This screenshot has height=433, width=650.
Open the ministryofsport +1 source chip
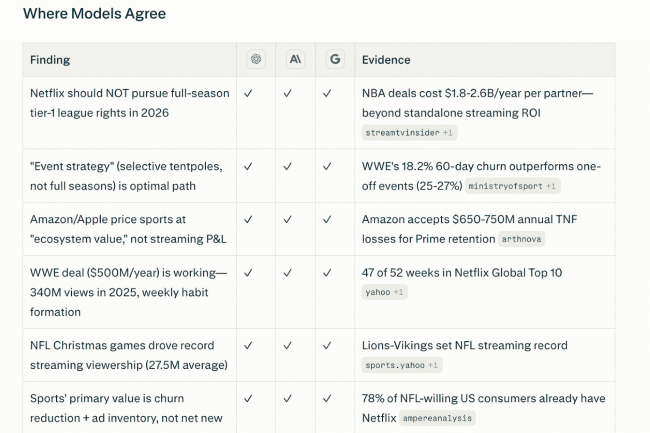coord(512,186)
